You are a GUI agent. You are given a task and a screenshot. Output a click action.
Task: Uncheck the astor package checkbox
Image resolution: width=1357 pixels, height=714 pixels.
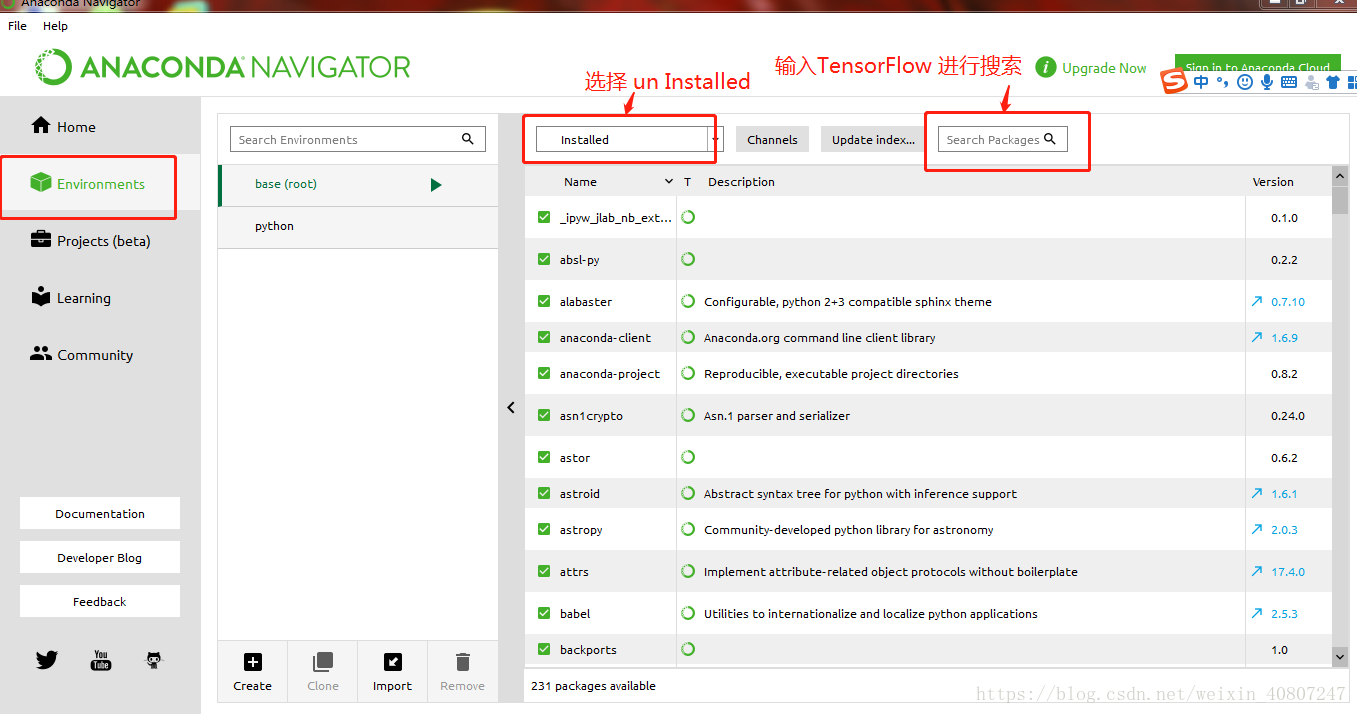[x=544, y=457]
